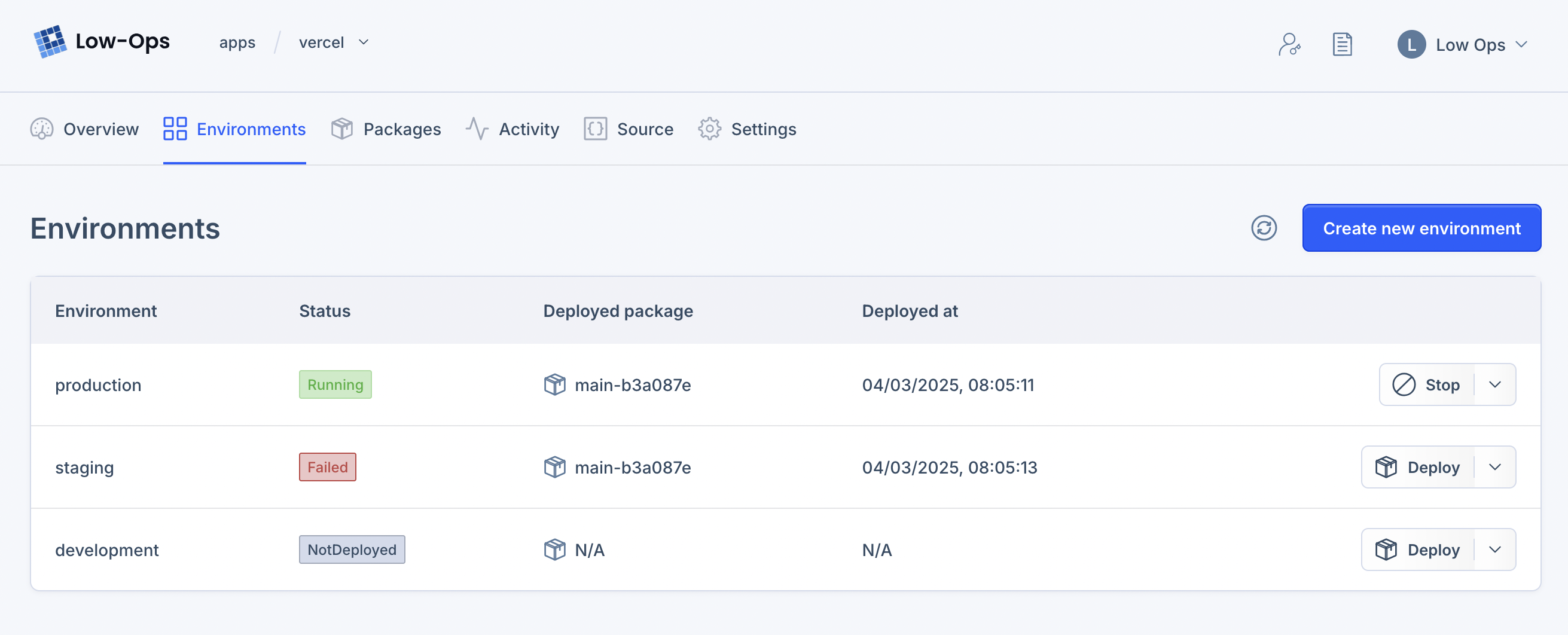Click the Failed status badge for staging
The height and width of the screenshot is (635, 1568).
327,468
